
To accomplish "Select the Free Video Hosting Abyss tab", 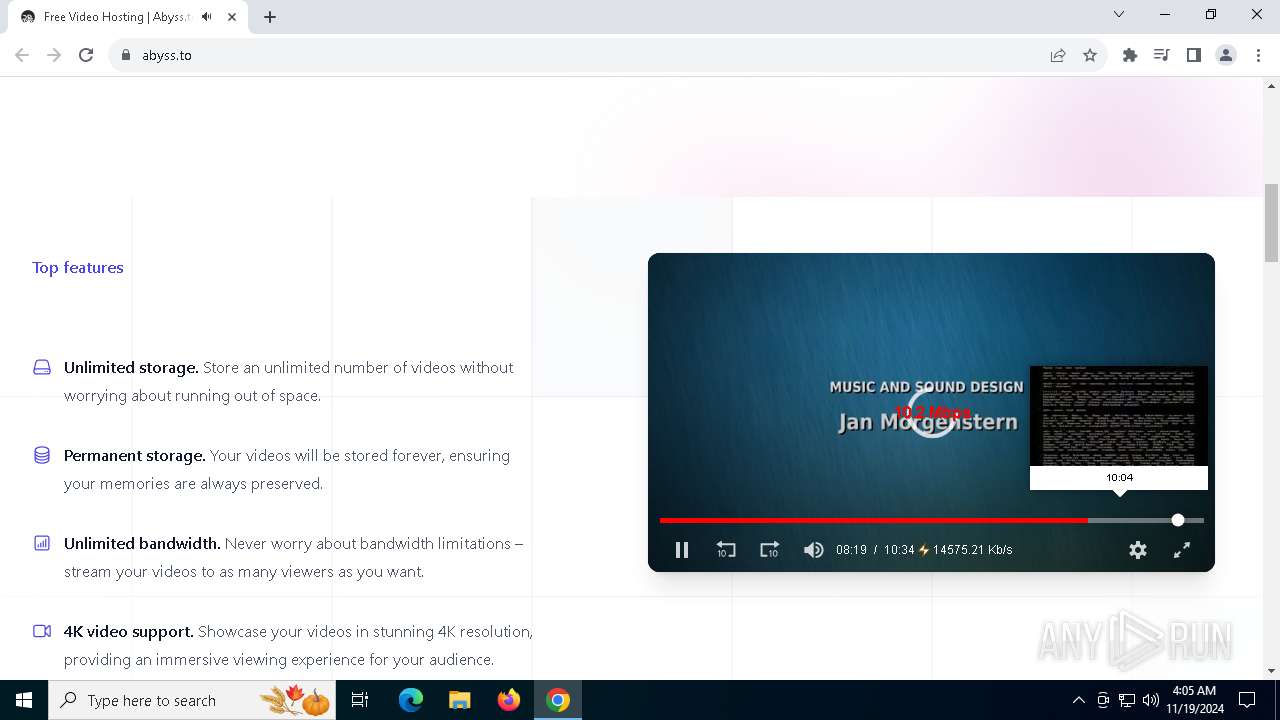I will pos(128,17).
